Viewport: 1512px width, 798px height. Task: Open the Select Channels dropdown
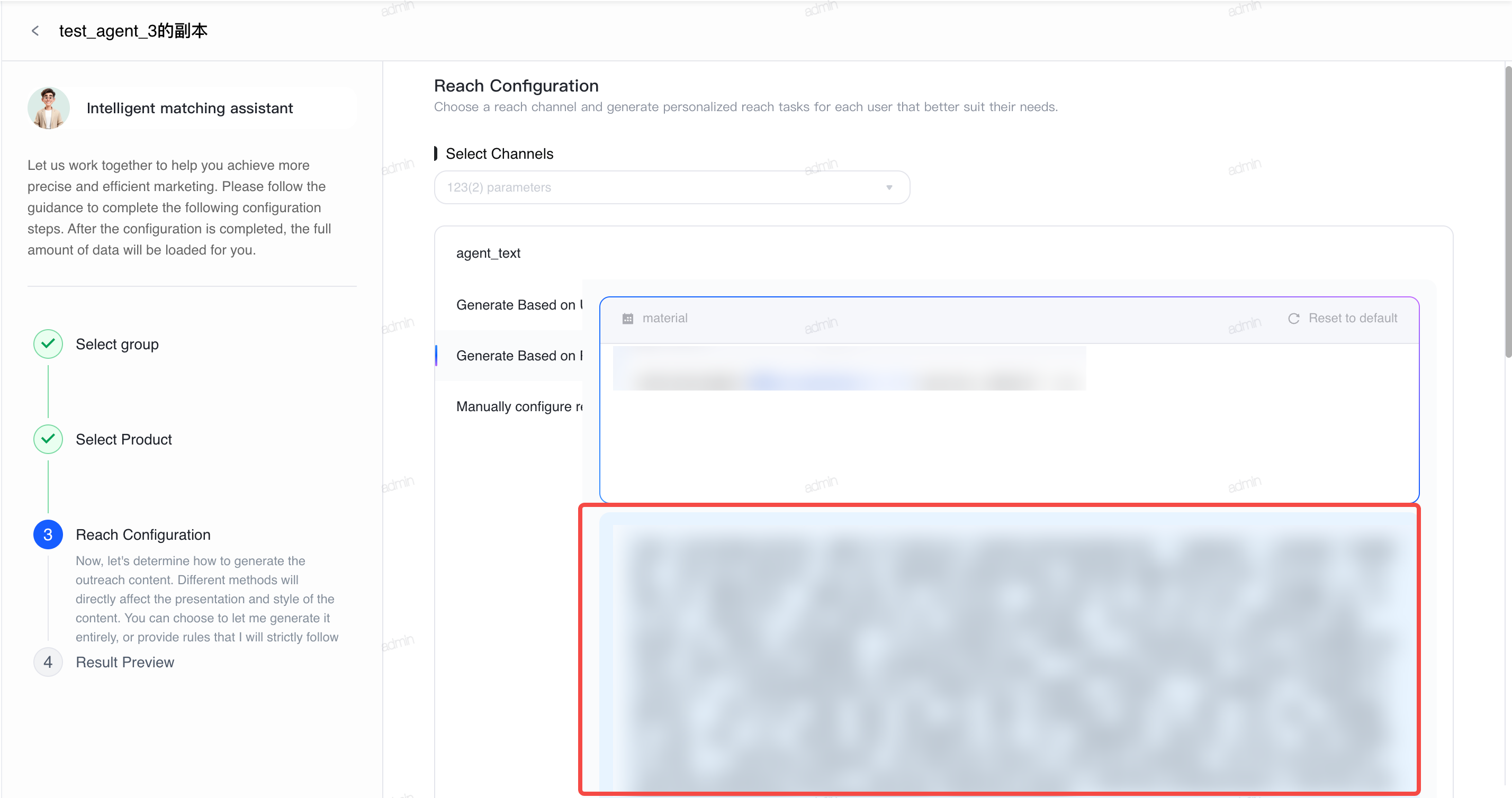(671, 187)
